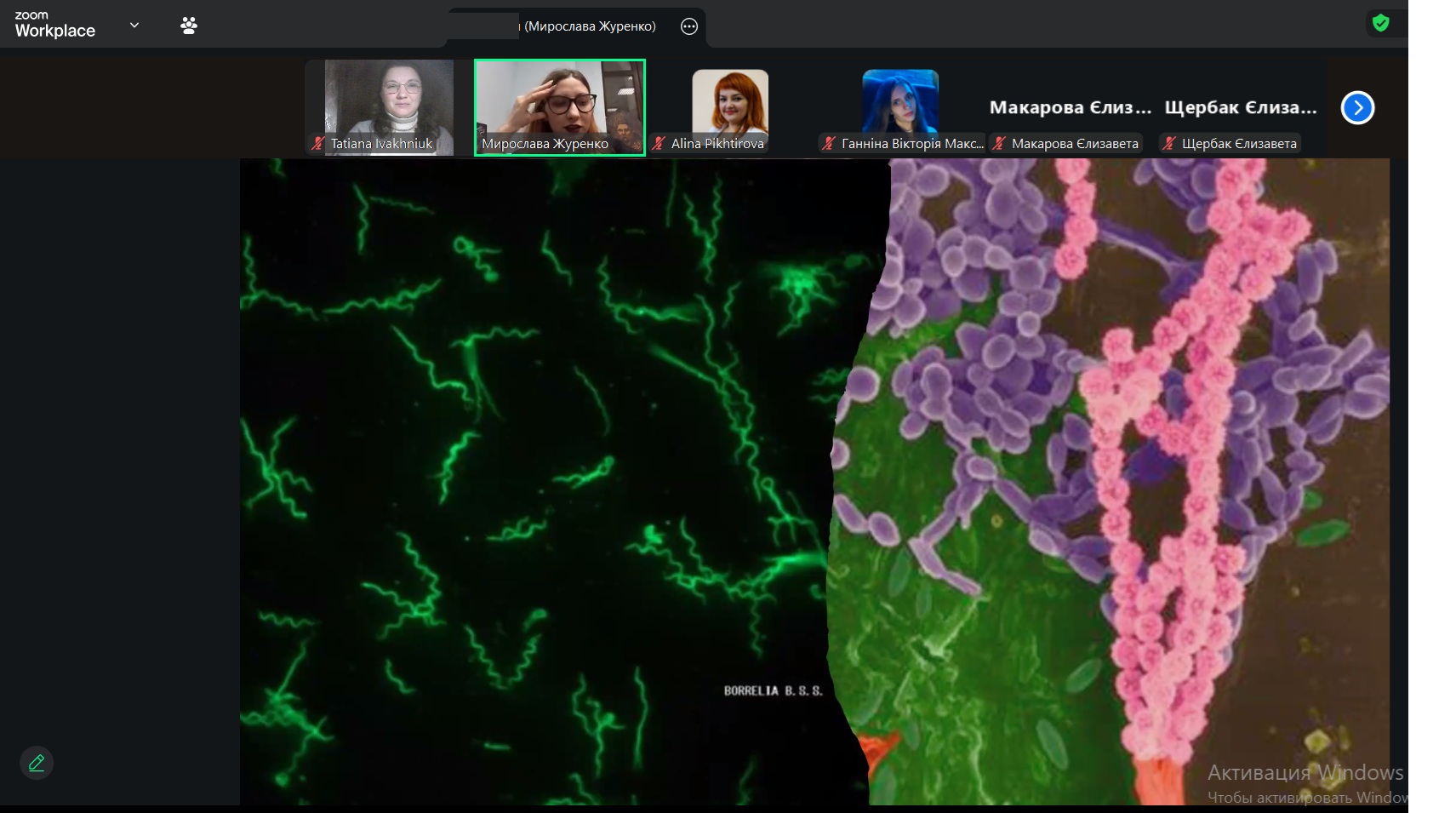Select the Tatiana Ivakhniuk video thumbnail

pos(389,98)
